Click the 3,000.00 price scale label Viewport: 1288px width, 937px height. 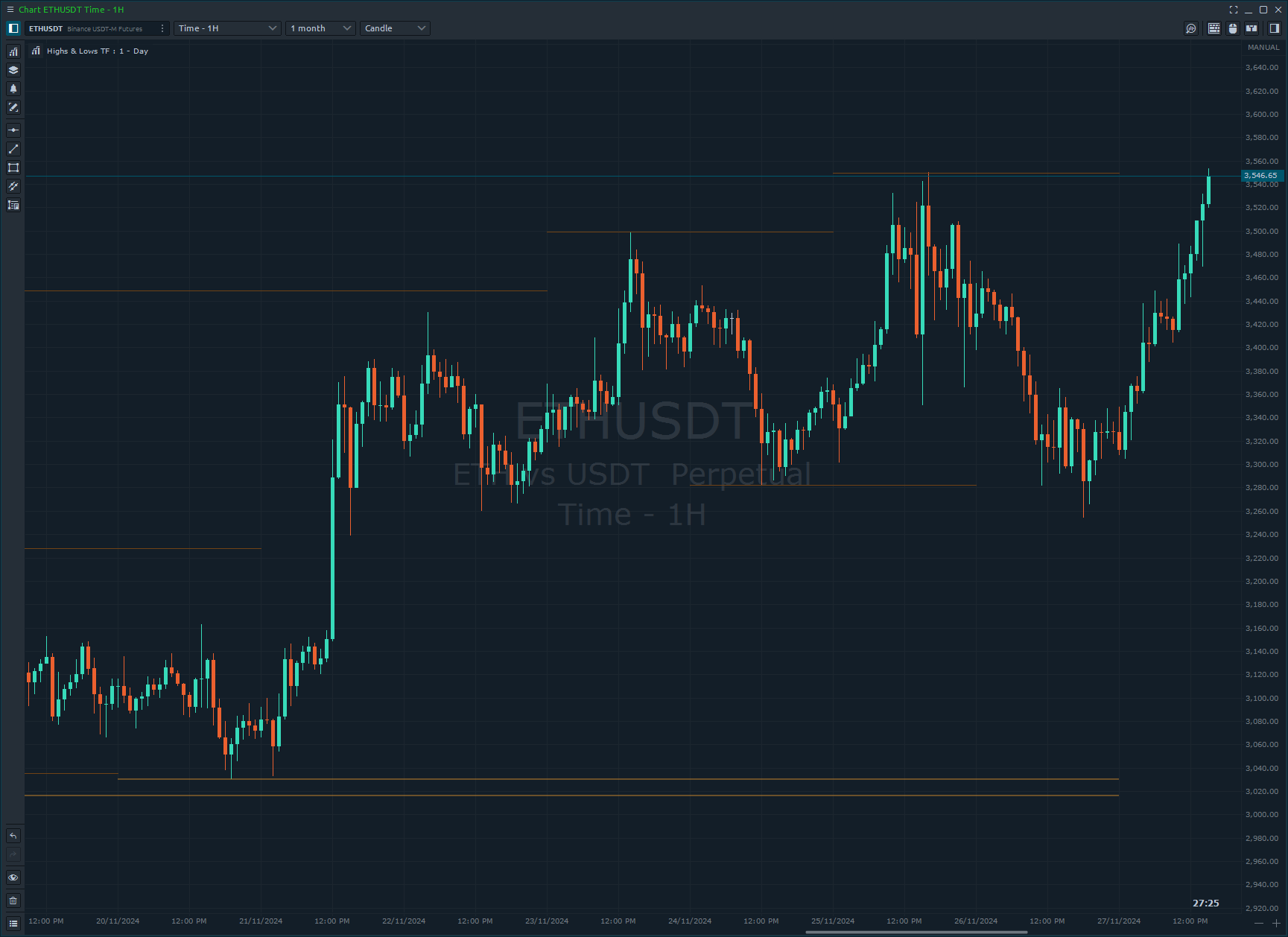coord(1262,815)
